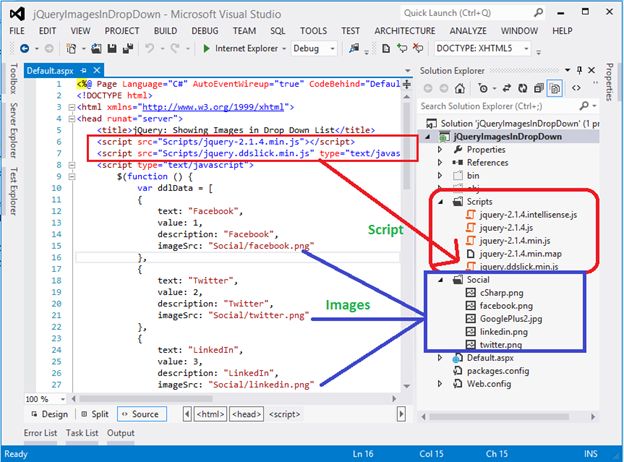Open the Toolbox side panel

coord(13,79)
